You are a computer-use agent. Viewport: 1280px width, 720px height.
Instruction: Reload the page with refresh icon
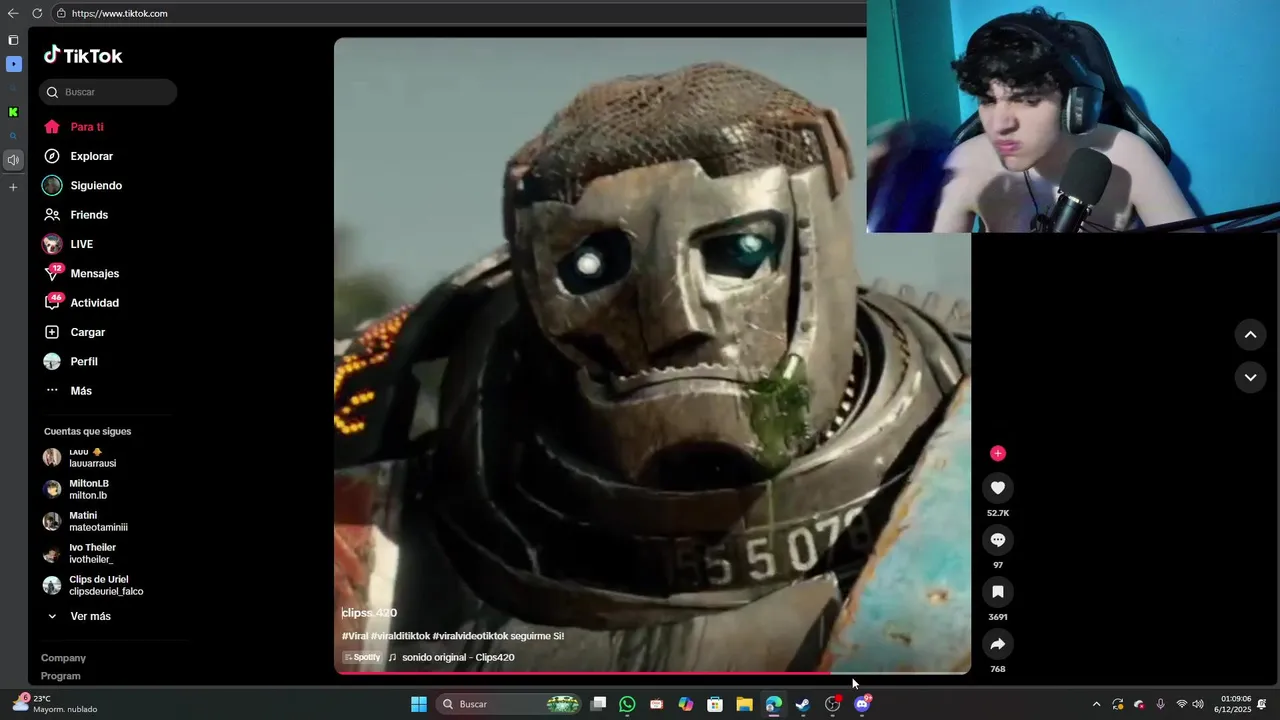(x=37, y=13)
